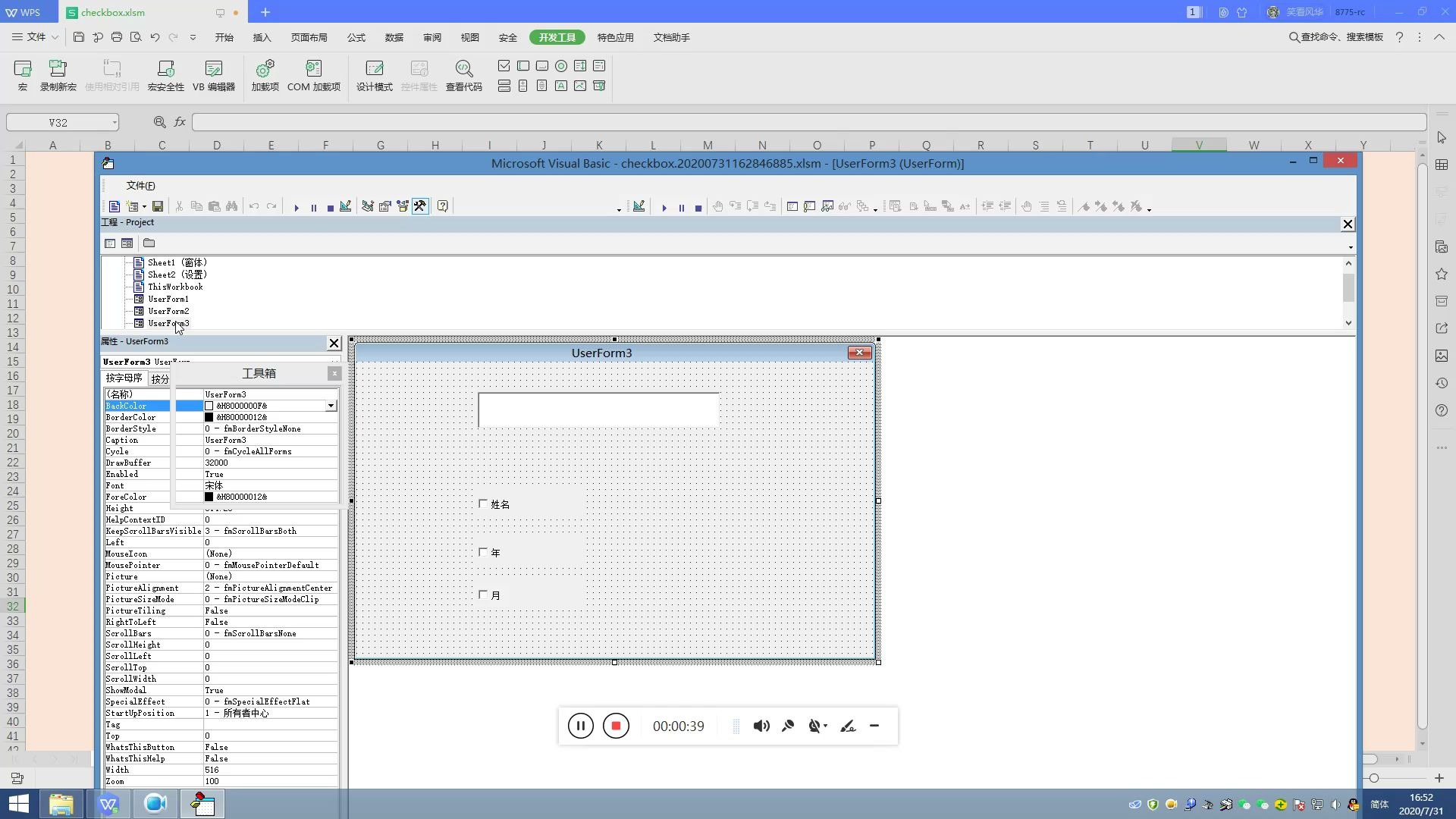Insert a checkbox control from the ribbon
The width and height of the screenshot is (1456, 819).
coord(504,66)
